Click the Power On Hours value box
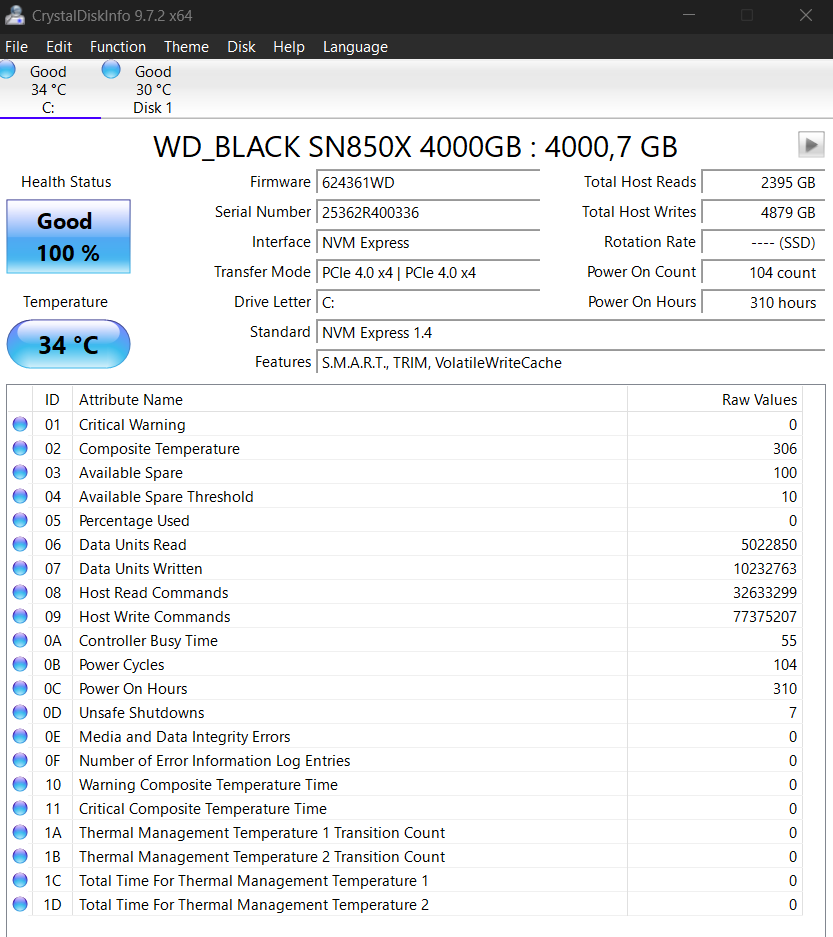This screenshot has width=833, height=937. coord(763,302)
